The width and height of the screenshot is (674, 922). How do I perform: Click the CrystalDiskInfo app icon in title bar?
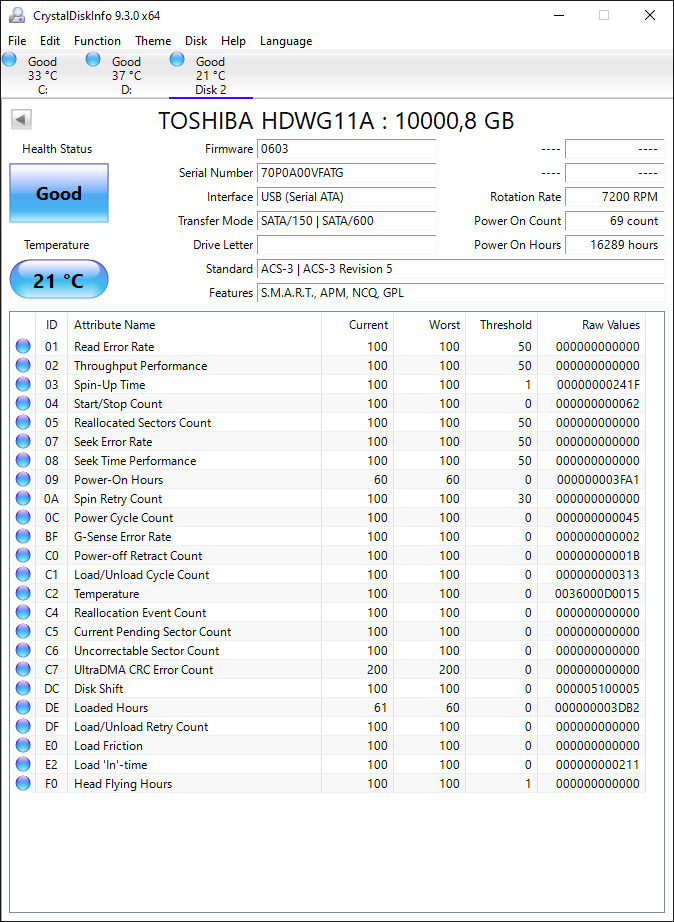coord(17,15)
